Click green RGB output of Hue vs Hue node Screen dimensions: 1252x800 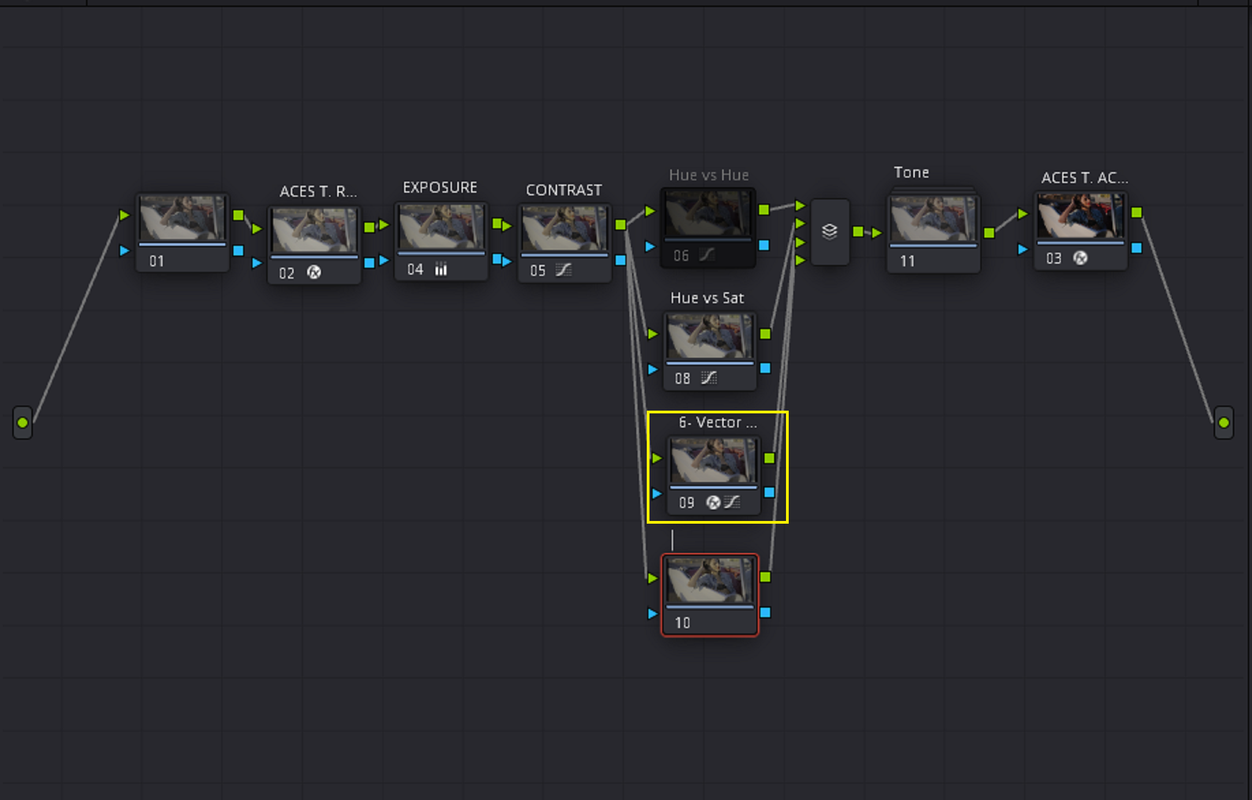click(x=764, y=210)
